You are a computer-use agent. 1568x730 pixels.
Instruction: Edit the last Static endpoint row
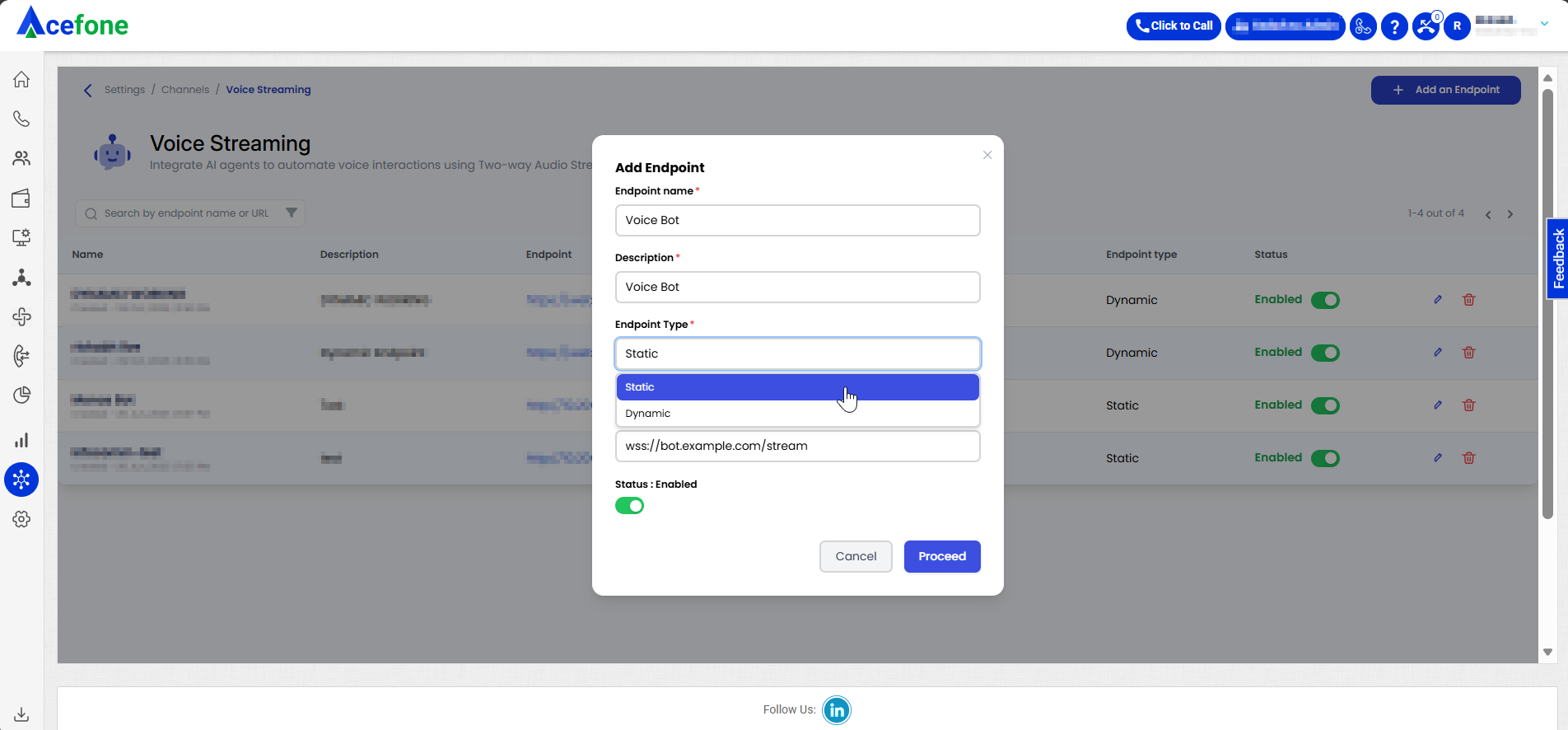[x=1438, y=458]
